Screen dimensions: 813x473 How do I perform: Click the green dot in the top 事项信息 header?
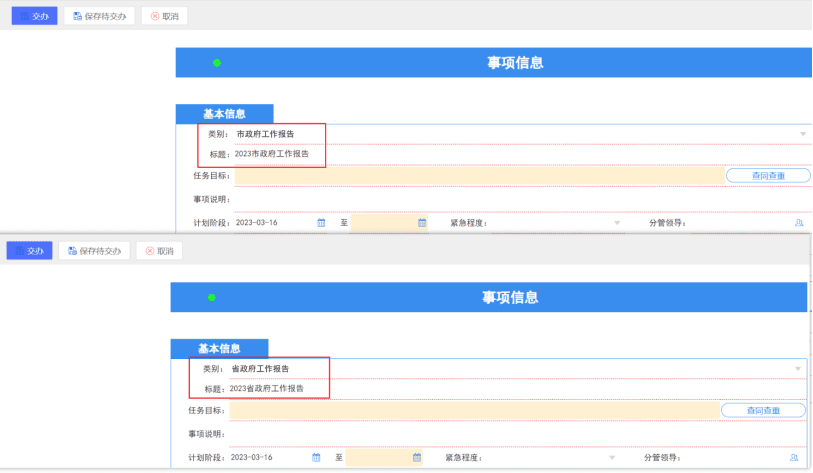(217, 63)
